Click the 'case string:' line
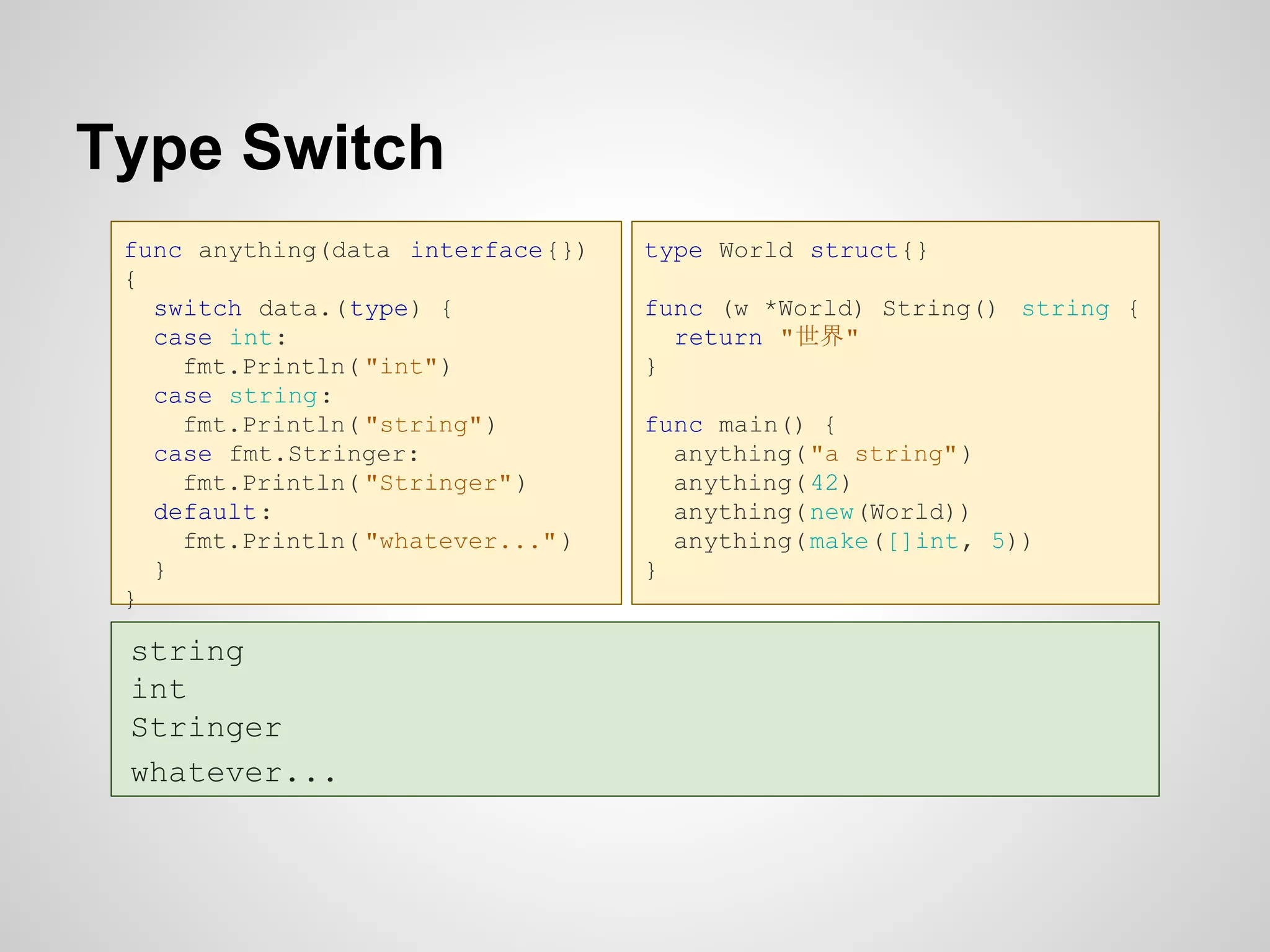 tap(242, 396)
